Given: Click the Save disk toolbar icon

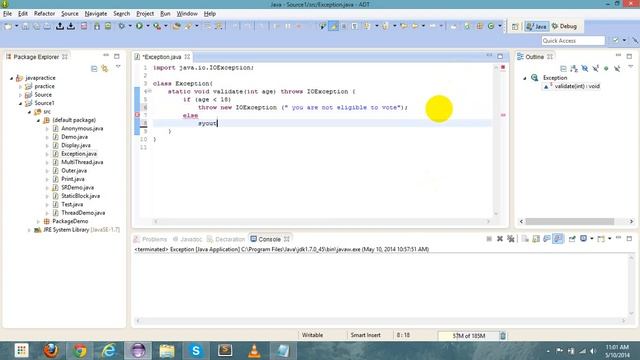Looking at the screenshot, I should (25, 26).
